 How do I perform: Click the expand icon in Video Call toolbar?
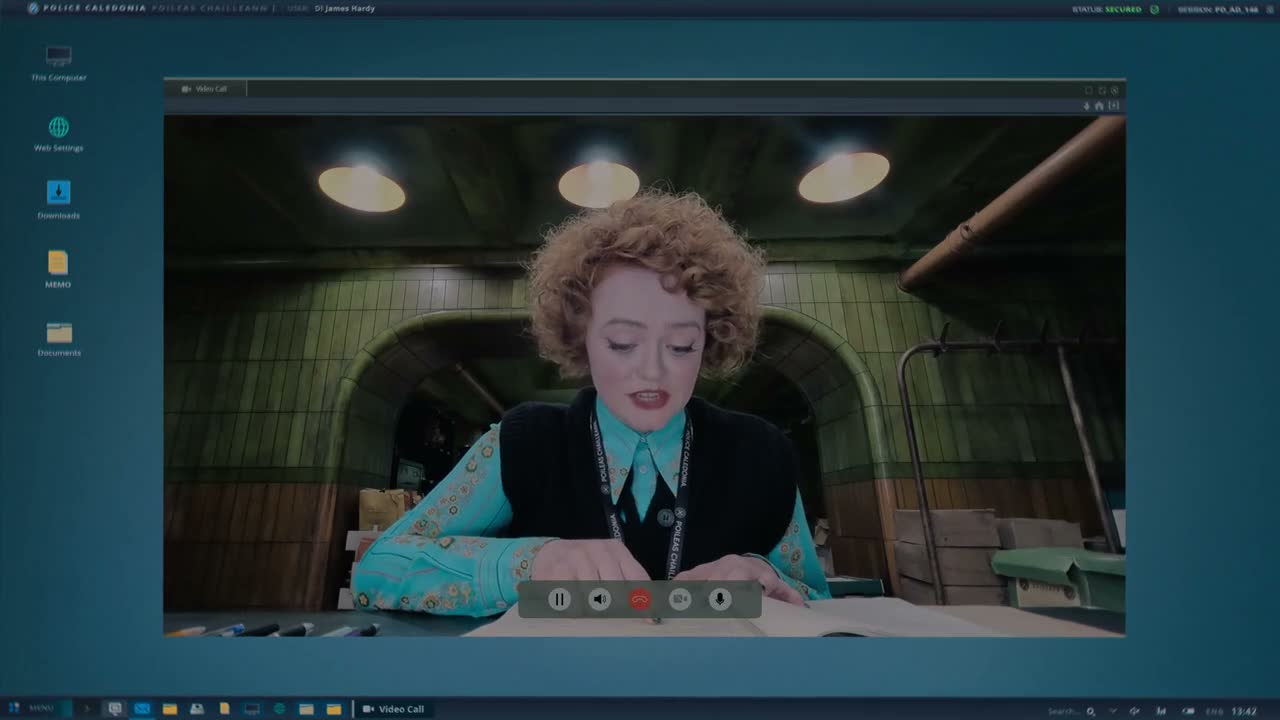[x=1113, y=106]
